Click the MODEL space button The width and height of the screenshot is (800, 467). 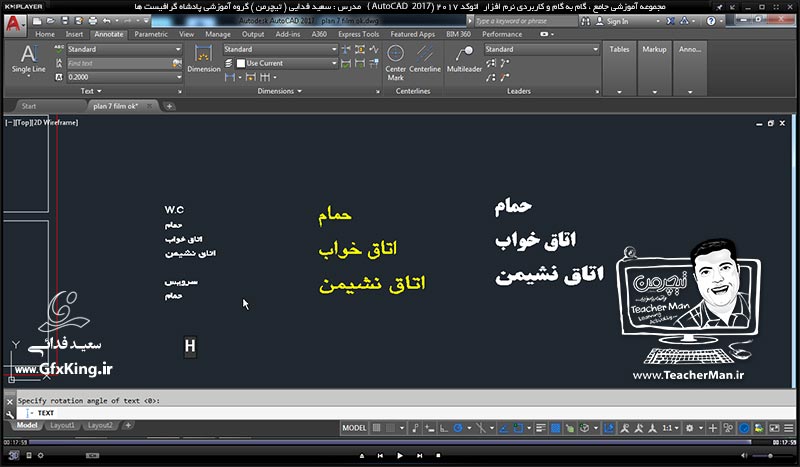pyautogui.click(x=354, y=428)
